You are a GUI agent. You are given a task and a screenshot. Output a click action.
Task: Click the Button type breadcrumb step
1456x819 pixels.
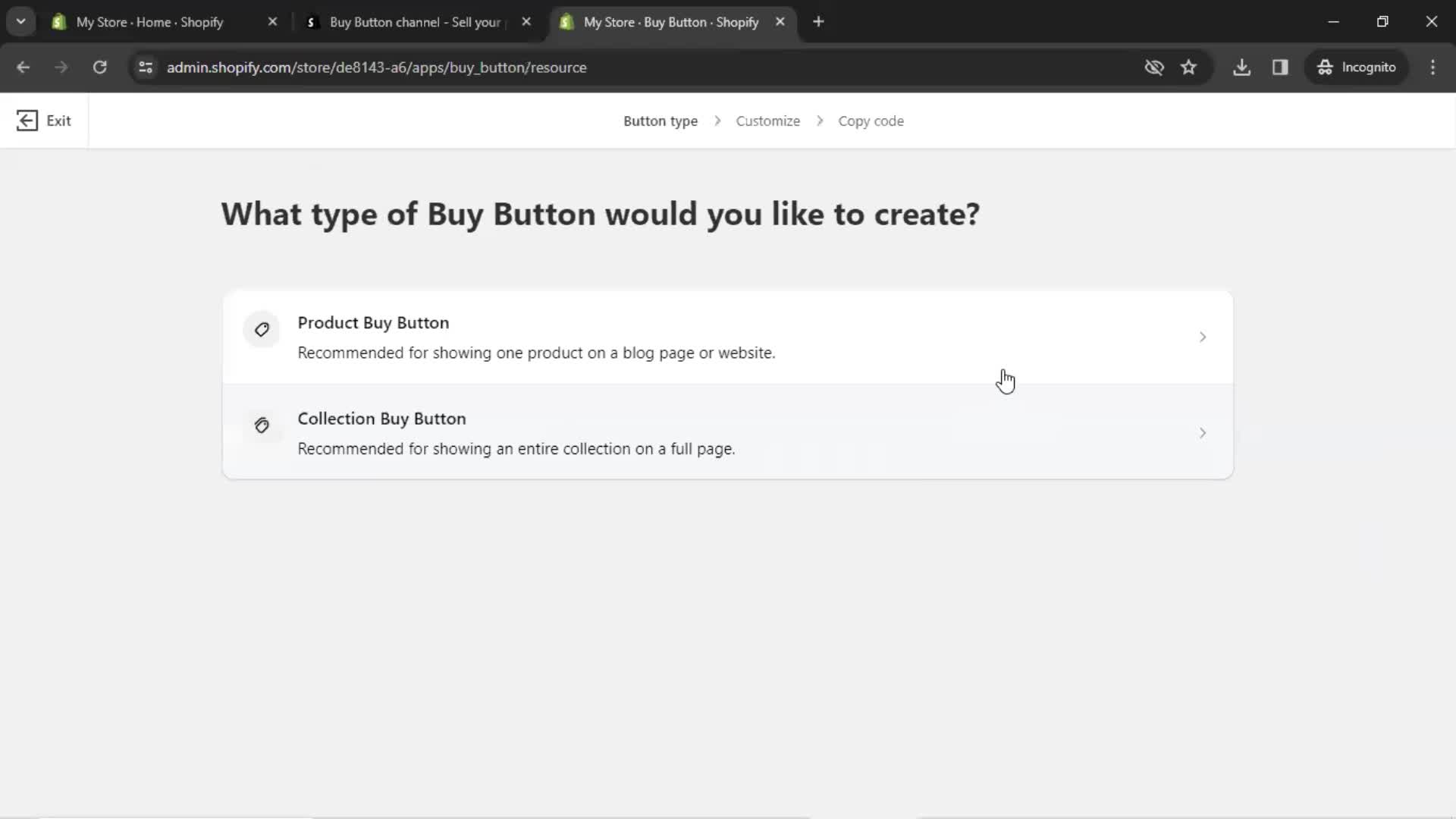point(661,121)
